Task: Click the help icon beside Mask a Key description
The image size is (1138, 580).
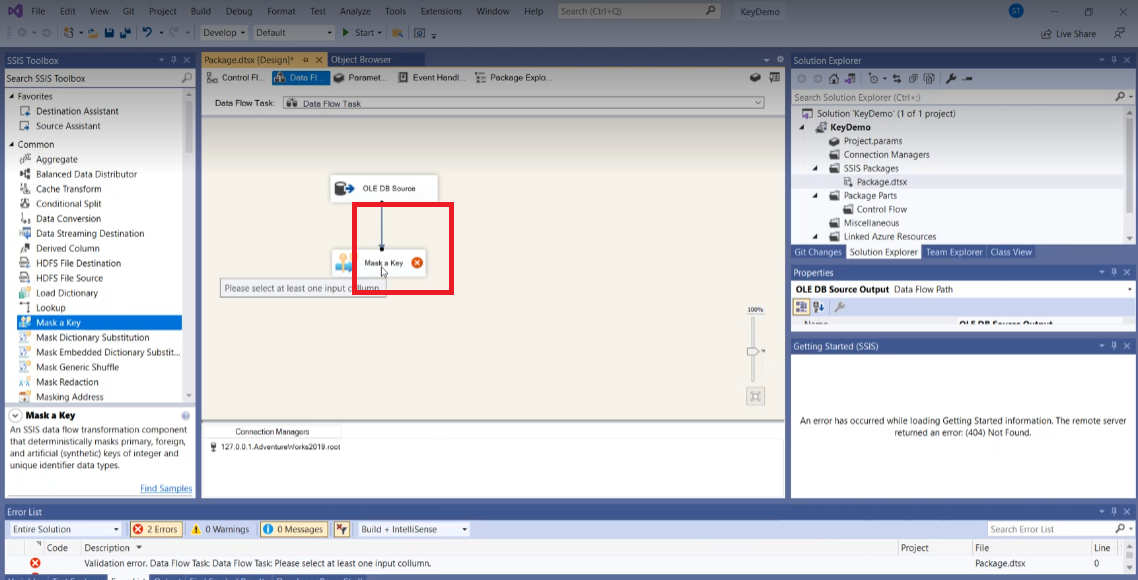Action: click(186, 416)
